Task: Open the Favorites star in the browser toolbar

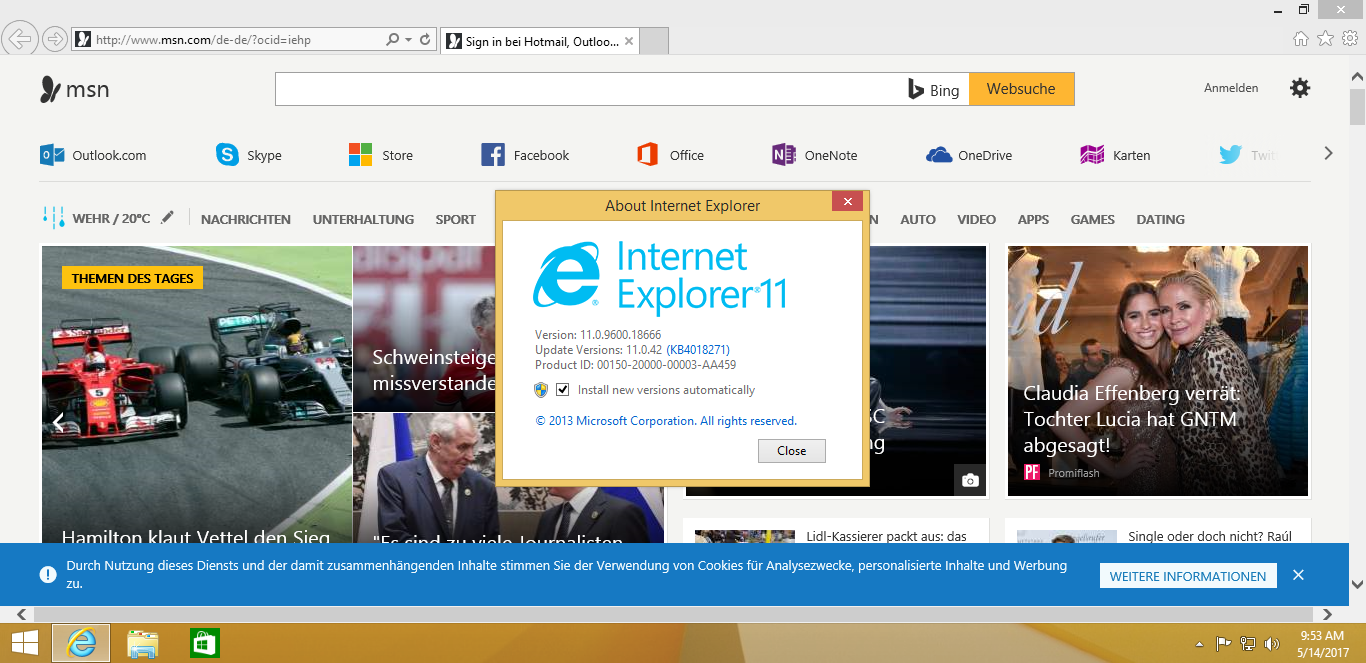Action: pos(1326,39)
